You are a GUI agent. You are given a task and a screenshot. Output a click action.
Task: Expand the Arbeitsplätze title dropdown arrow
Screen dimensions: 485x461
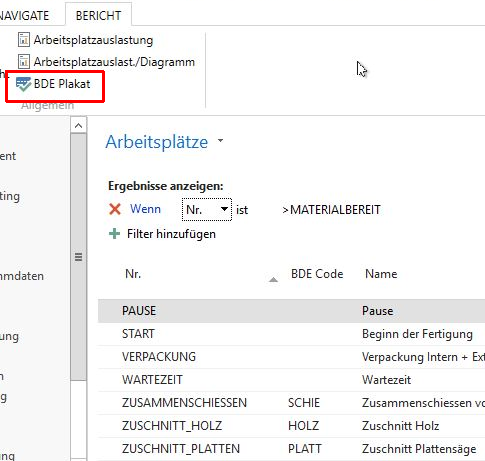220,140
